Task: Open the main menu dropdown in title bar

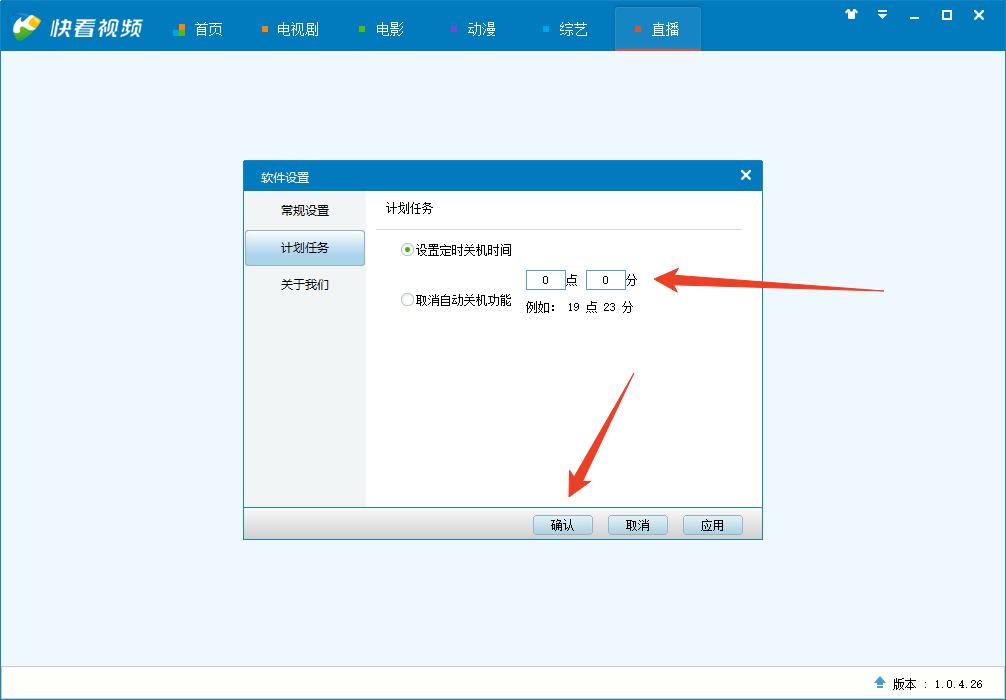Action: (x=882, y=15)
